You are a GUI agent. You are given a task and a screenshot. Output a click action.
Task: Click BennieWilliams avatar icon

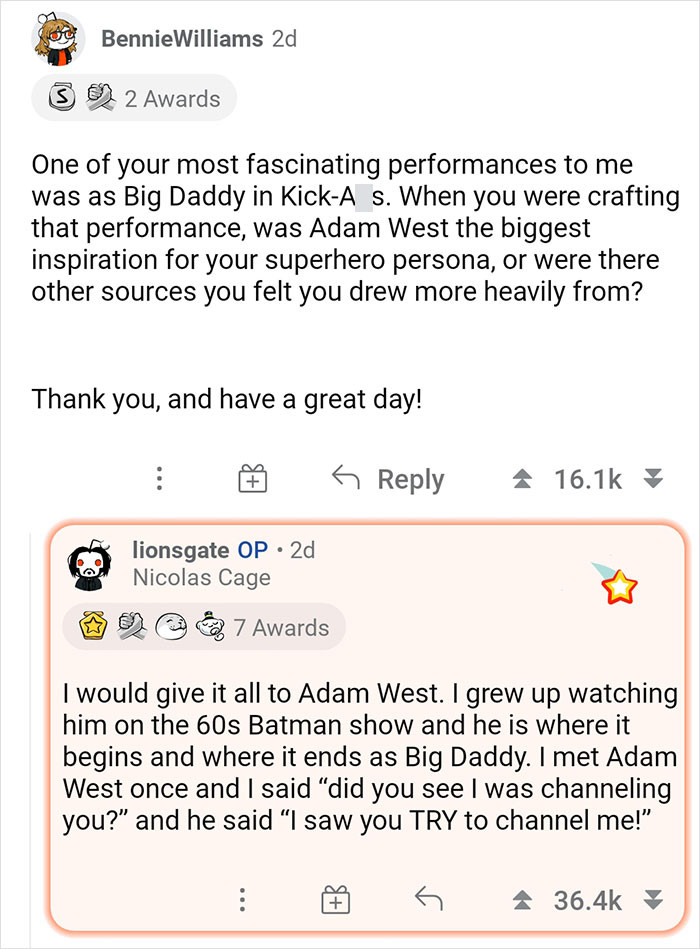(x=59, y=40)
